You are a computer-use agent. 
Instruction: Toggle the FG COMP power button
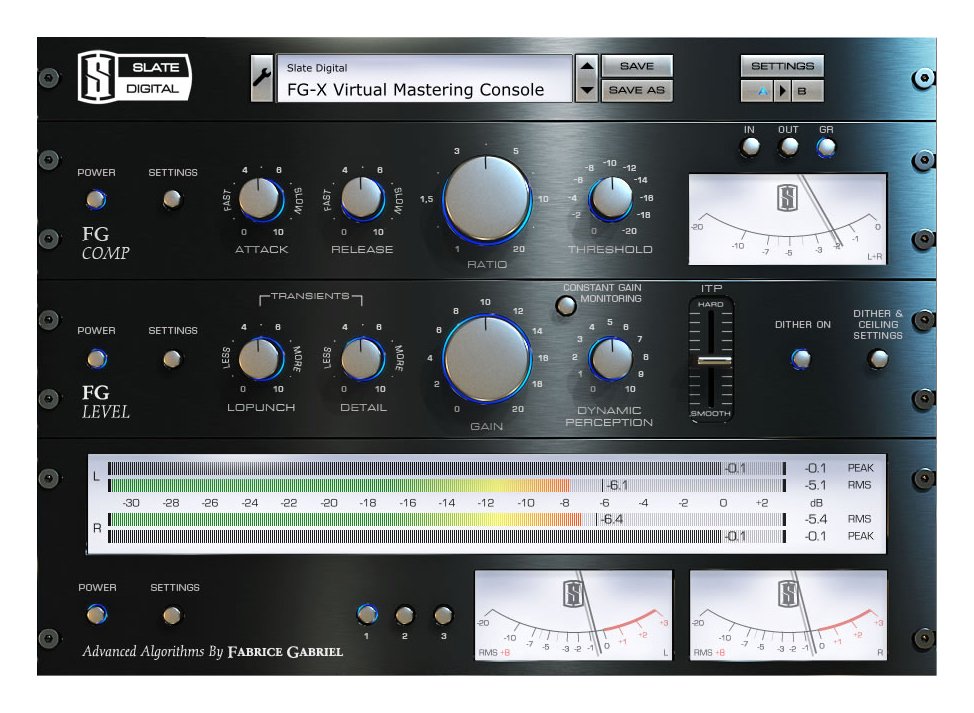click(96, 200)
